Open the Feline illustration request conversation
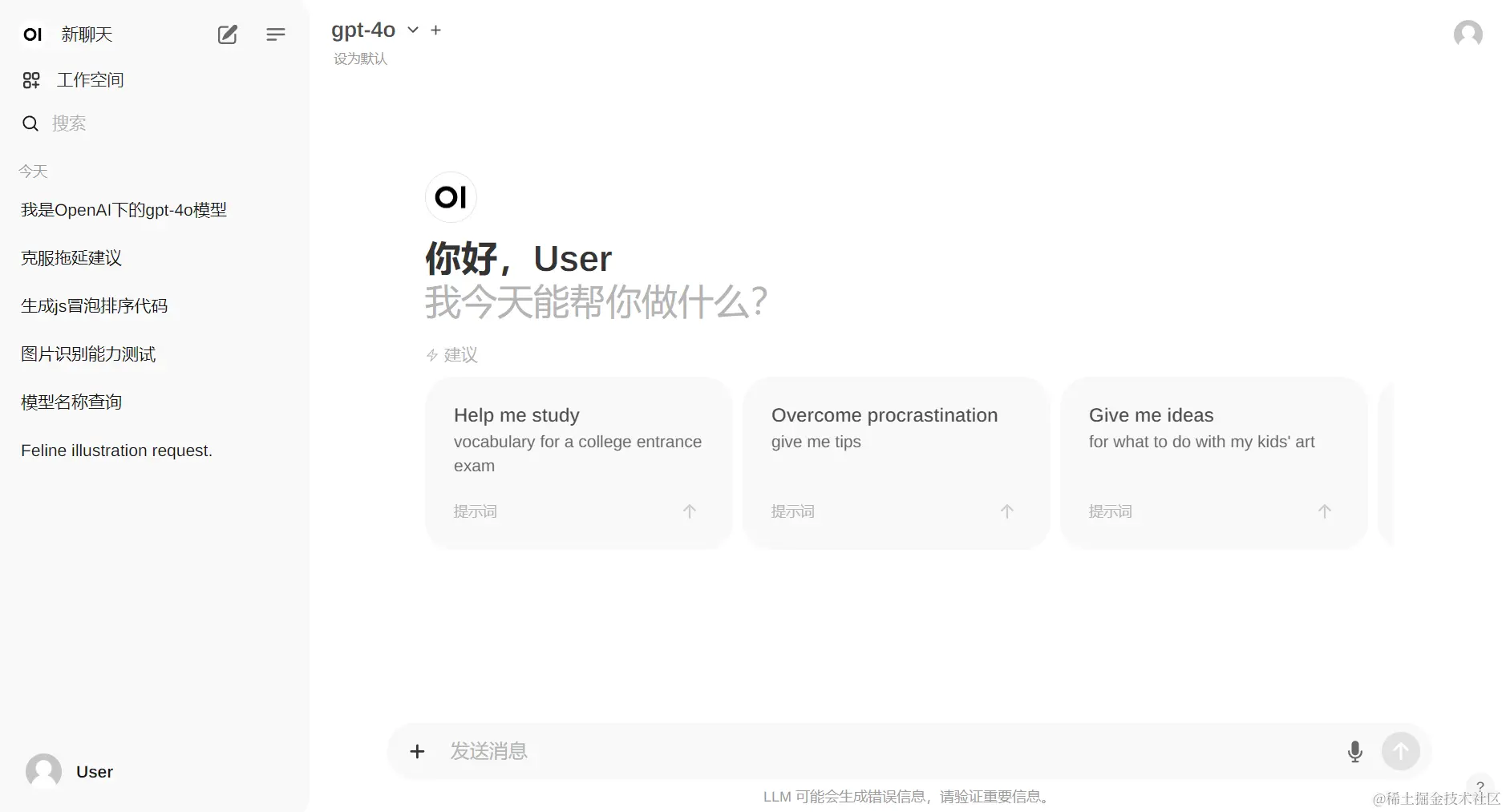Image resolution: width=1506 pixels, height=812 pixels. tap(115, 450)
